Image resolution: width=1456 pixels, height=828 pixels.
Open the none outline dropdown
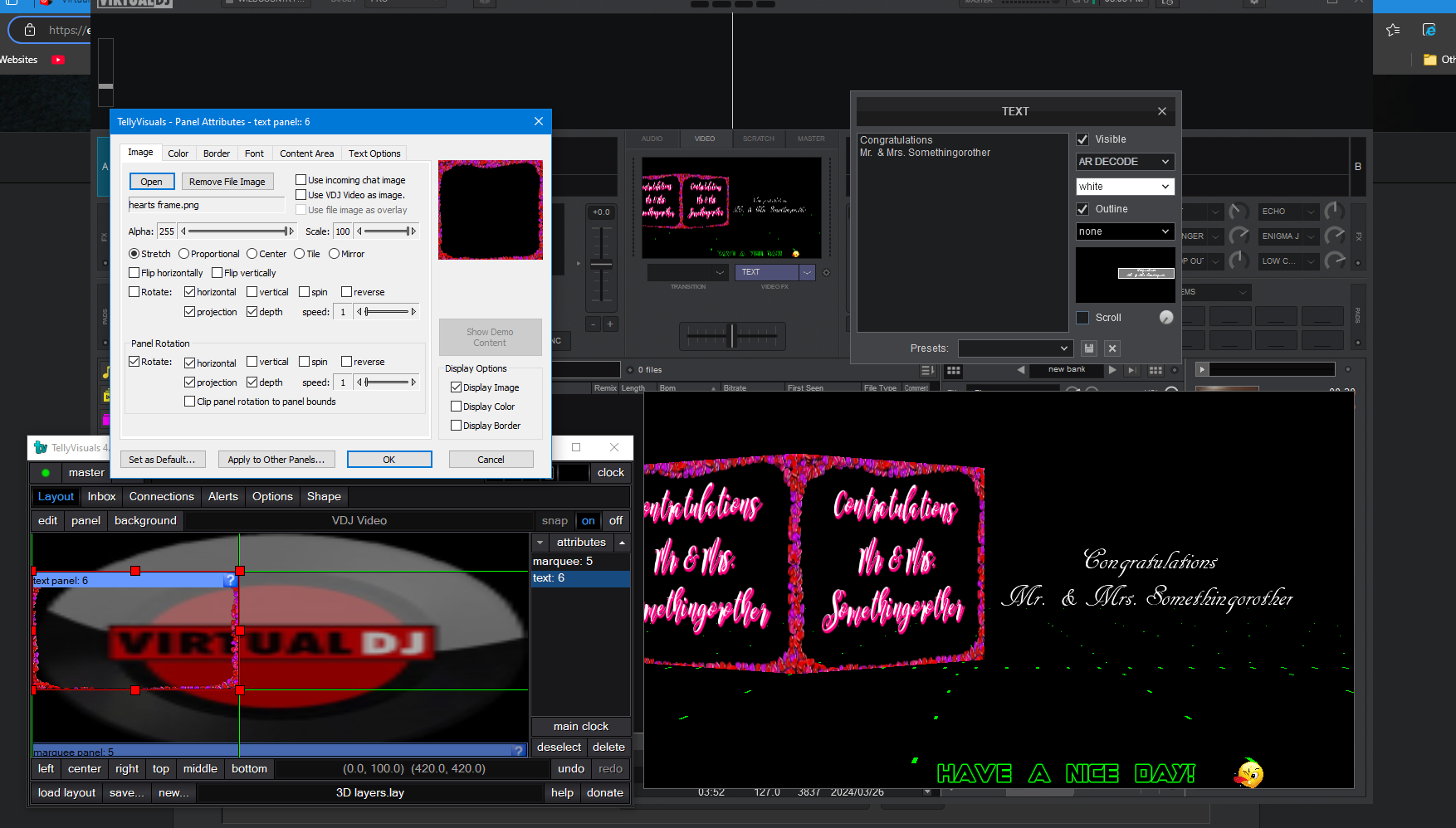(x=1125, y=231)
